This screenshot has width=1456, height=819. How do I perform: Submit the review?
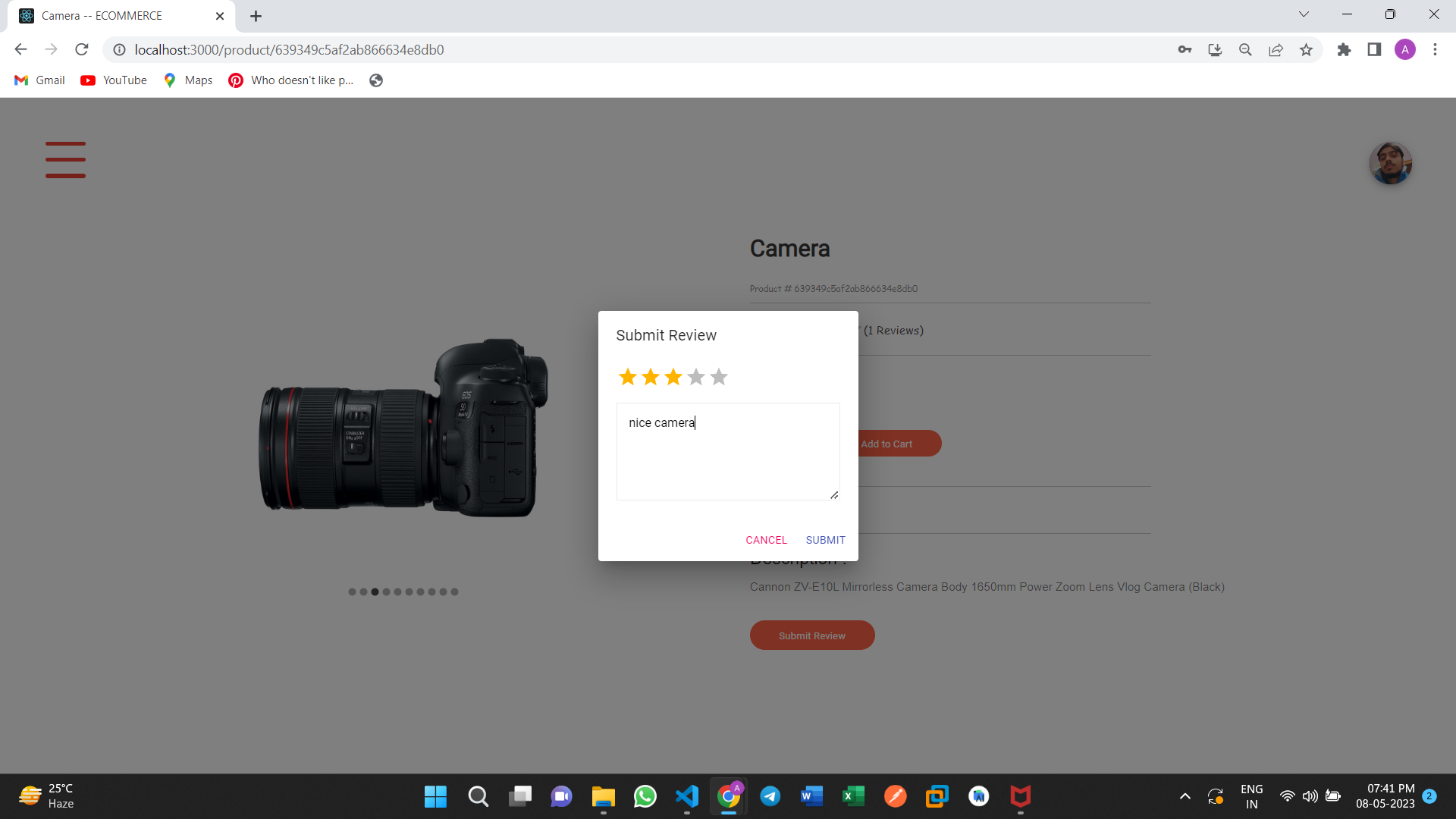[825, 540]
